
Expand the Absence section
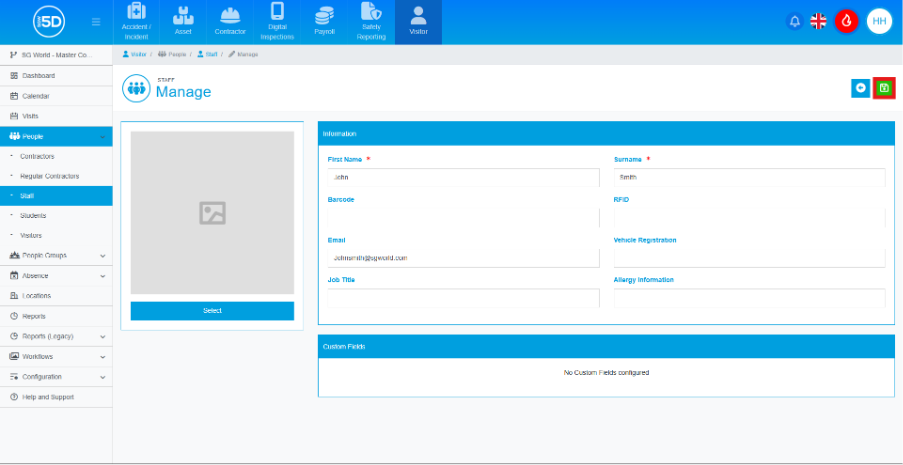(x=56, y=275)
